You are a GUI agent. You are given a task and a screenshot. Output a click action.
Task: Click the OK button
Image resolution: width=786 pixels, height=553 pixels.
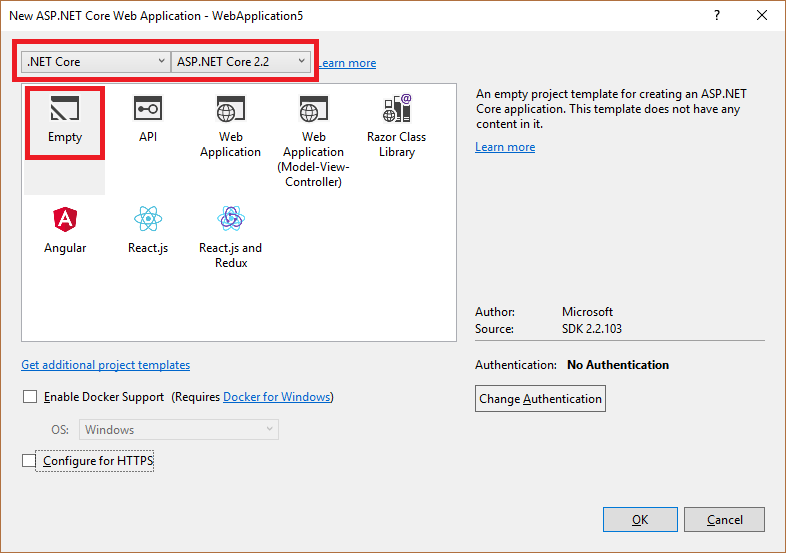(640, 519)
